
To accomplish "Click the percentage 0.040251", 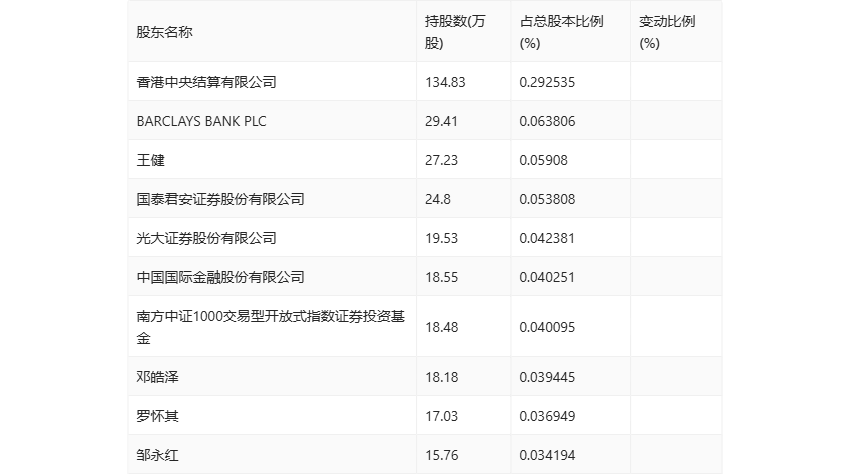I will point(547,277).
